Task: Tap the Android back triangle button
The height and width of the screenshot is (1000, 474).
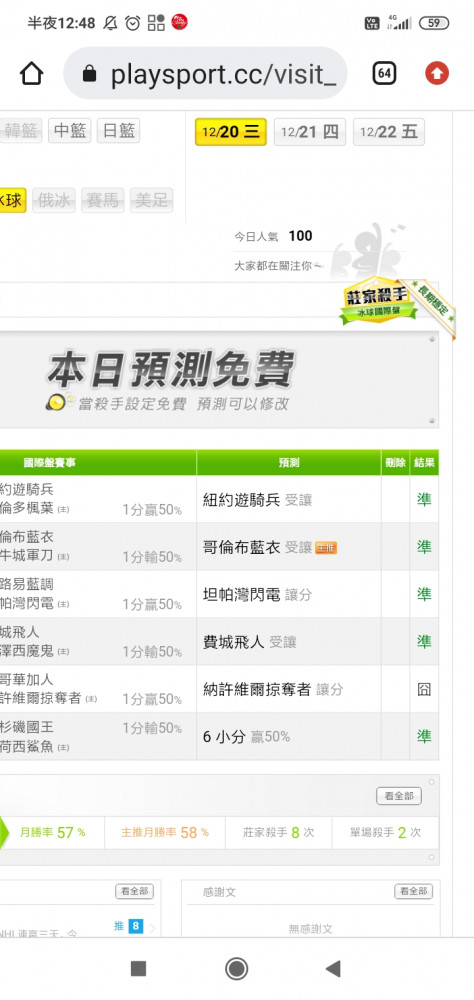Action: point(332,969)
